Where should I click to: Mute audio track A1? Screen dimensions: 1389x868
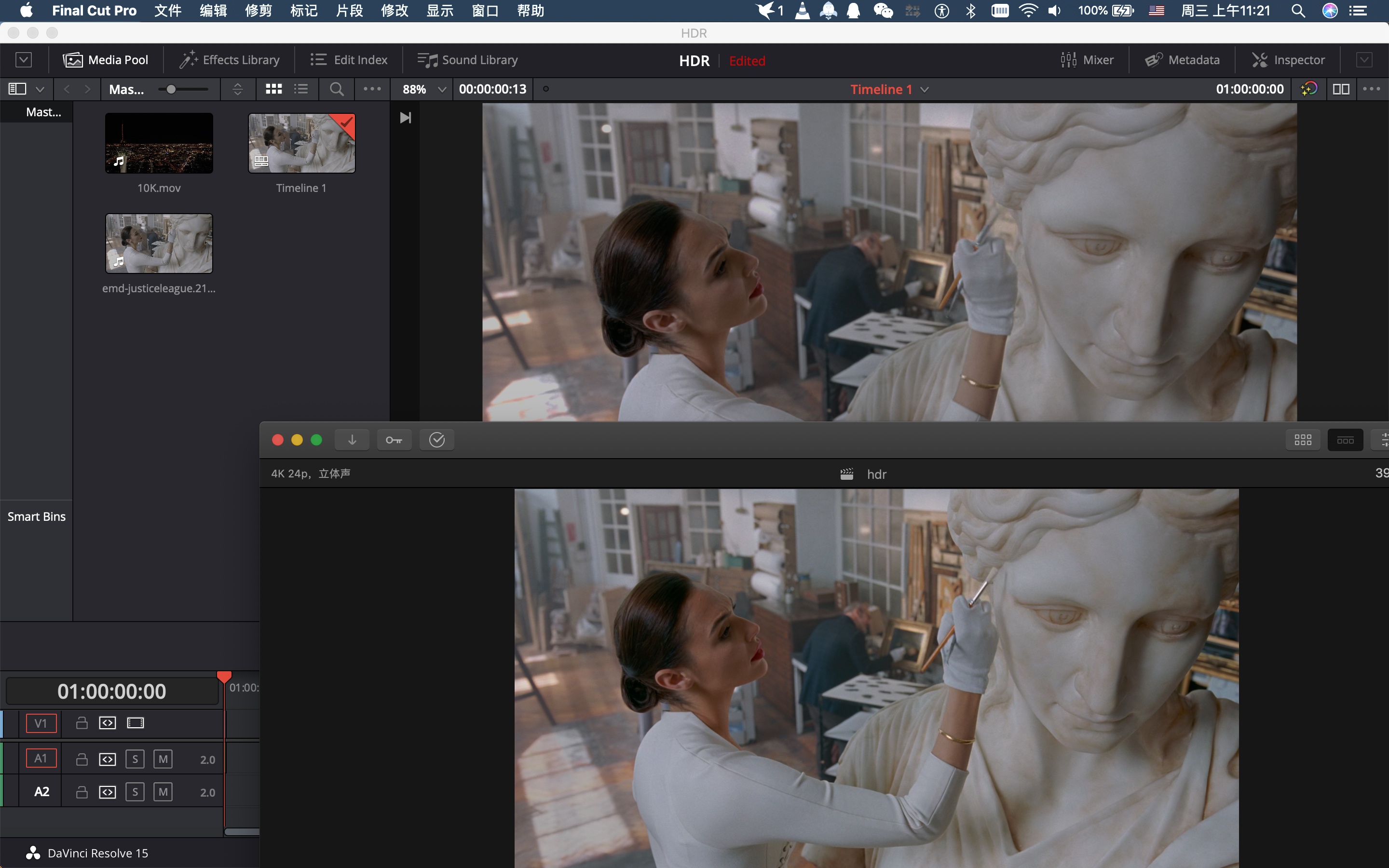point(163,759)
